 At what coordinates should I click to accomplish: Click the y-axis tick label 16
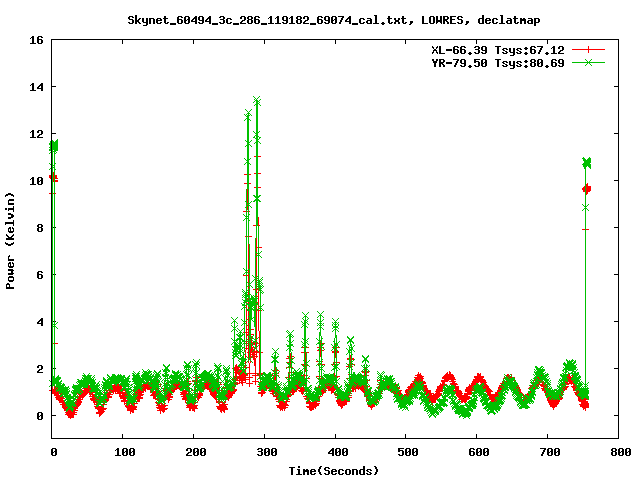36,40
